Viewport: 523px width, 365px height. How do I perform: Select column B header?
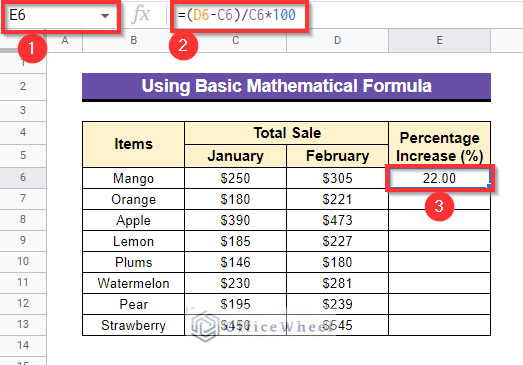[x=133, y=40]
